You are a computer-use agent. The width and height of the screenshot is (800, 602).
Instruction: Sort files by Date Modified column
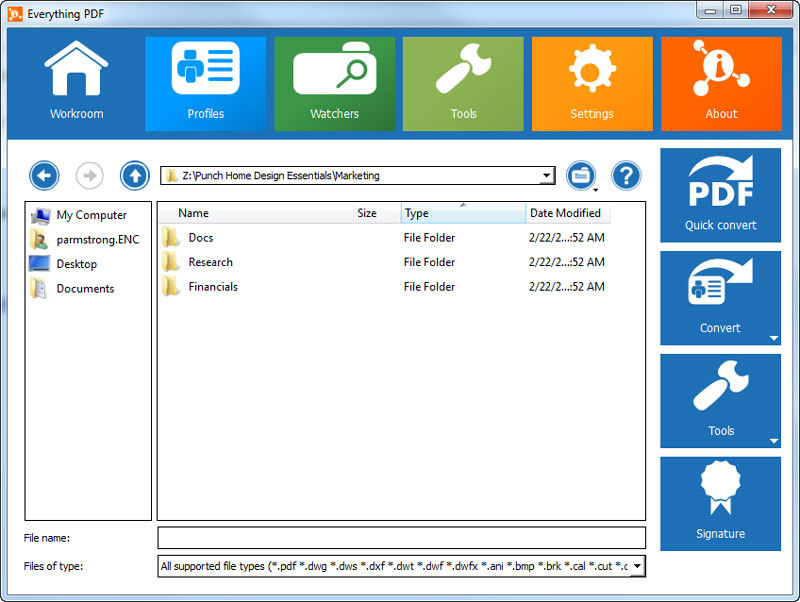568,213
